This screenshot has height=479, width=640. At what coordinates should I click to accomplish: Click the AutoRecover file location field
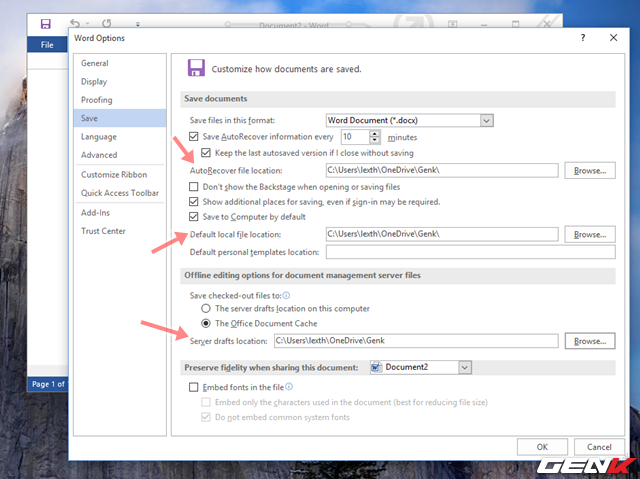442,170
